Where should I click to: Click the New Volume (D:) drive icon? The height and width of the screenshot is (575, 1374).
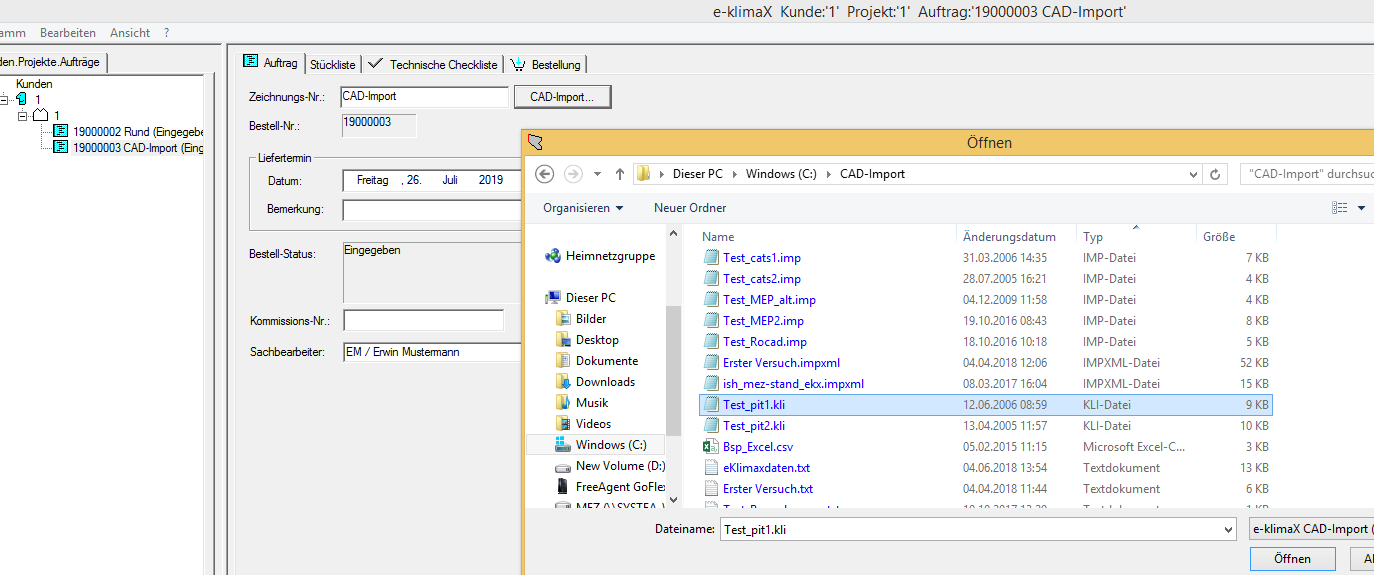point(564,466)
